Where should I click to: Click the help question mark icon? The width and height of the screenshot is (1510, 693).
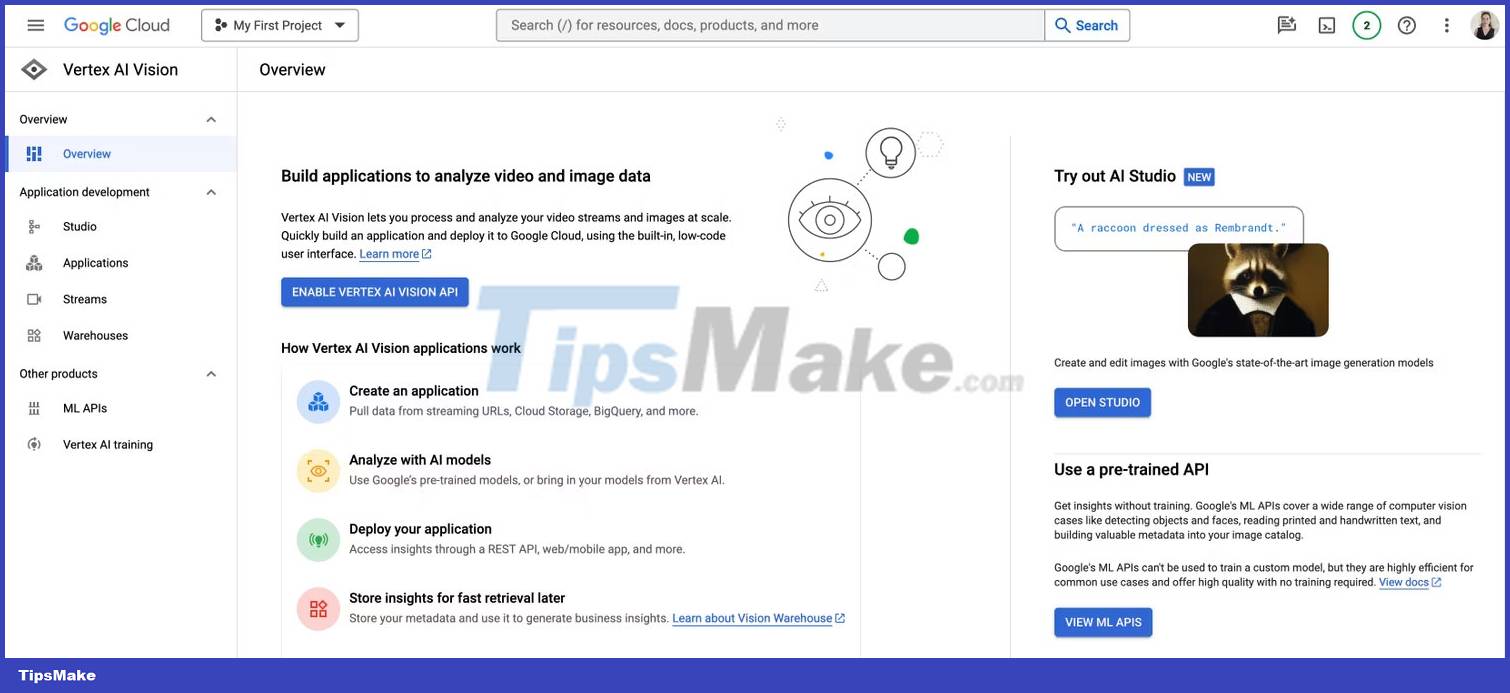pos(1406,25)
